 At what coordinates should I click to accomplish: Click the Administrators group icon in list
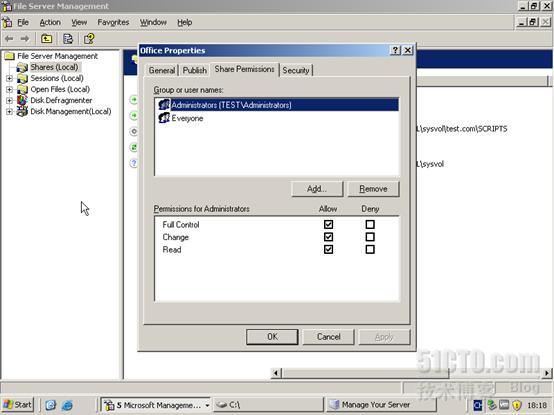(164, 105)
